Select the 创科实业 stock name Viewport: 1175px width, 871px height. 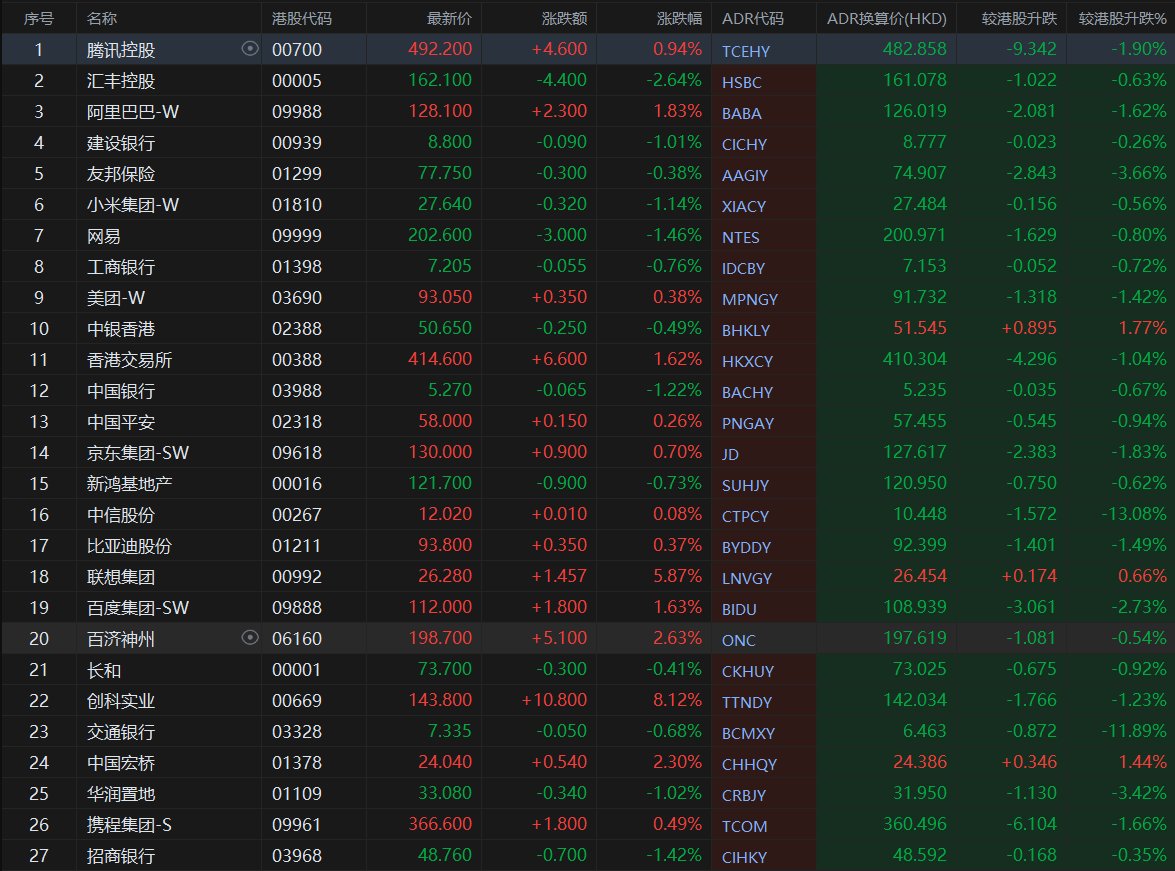click(x=121, y=700)
